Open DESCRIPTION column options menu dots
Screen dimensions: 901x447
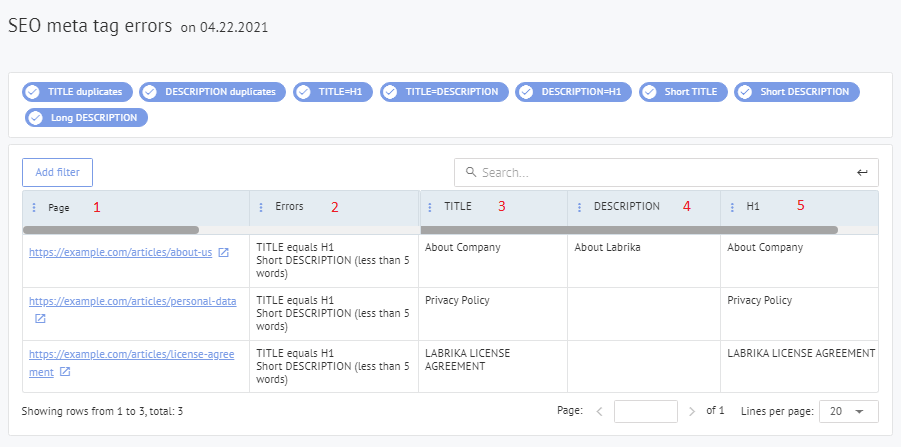[580, 207]
